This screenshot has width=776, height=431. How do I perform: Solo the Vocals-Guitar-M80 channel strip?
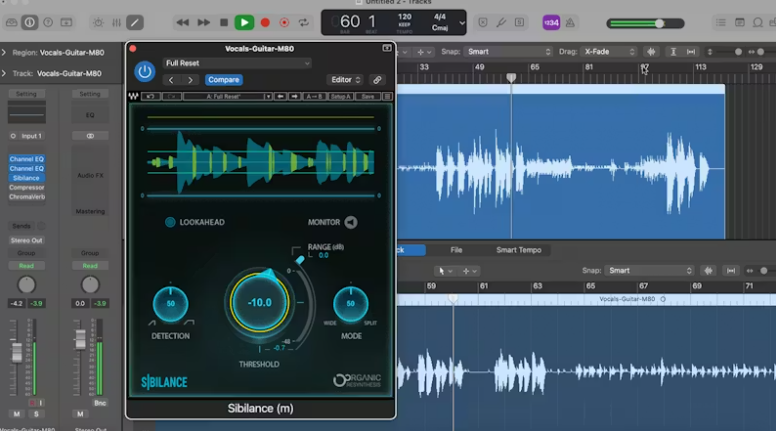pos(36,414)
